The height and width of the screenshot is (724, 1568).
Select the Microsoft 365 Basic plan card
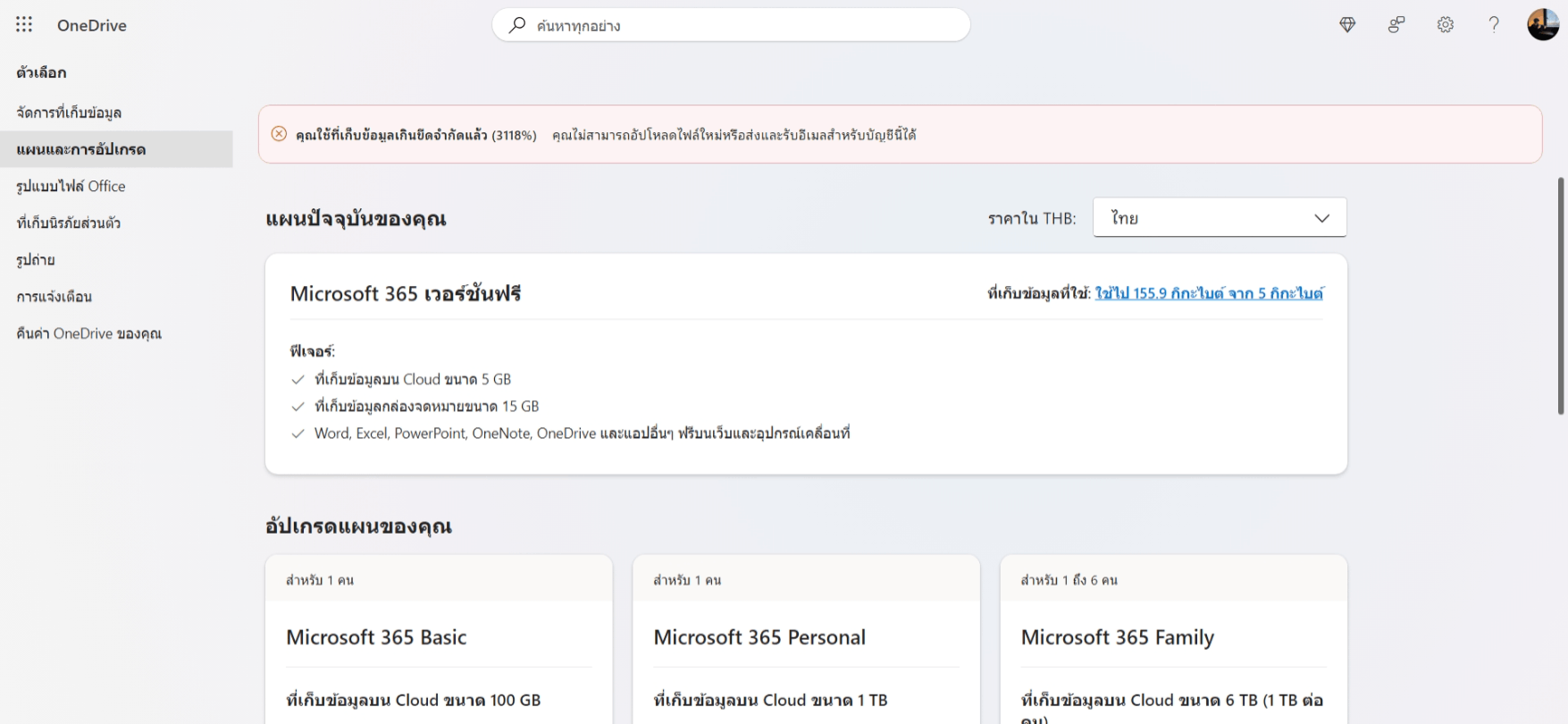click(x=439, y=639)
